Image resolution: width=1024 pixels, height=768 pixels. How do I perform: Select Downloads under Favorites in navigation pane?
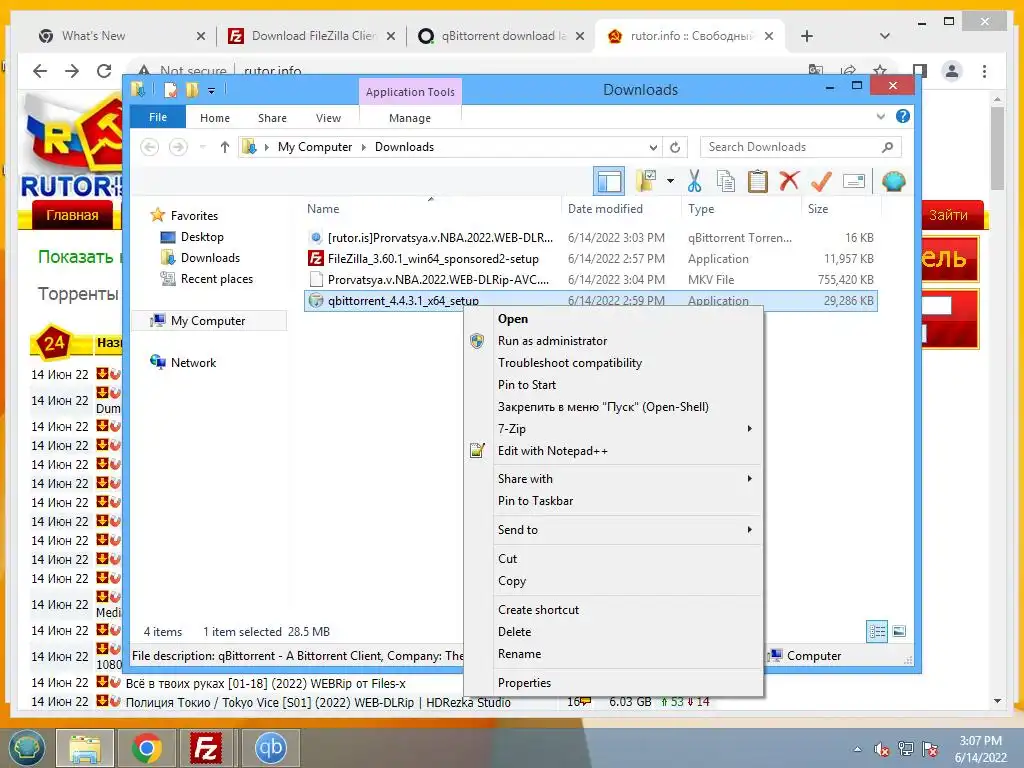click(x=210, y=258)
